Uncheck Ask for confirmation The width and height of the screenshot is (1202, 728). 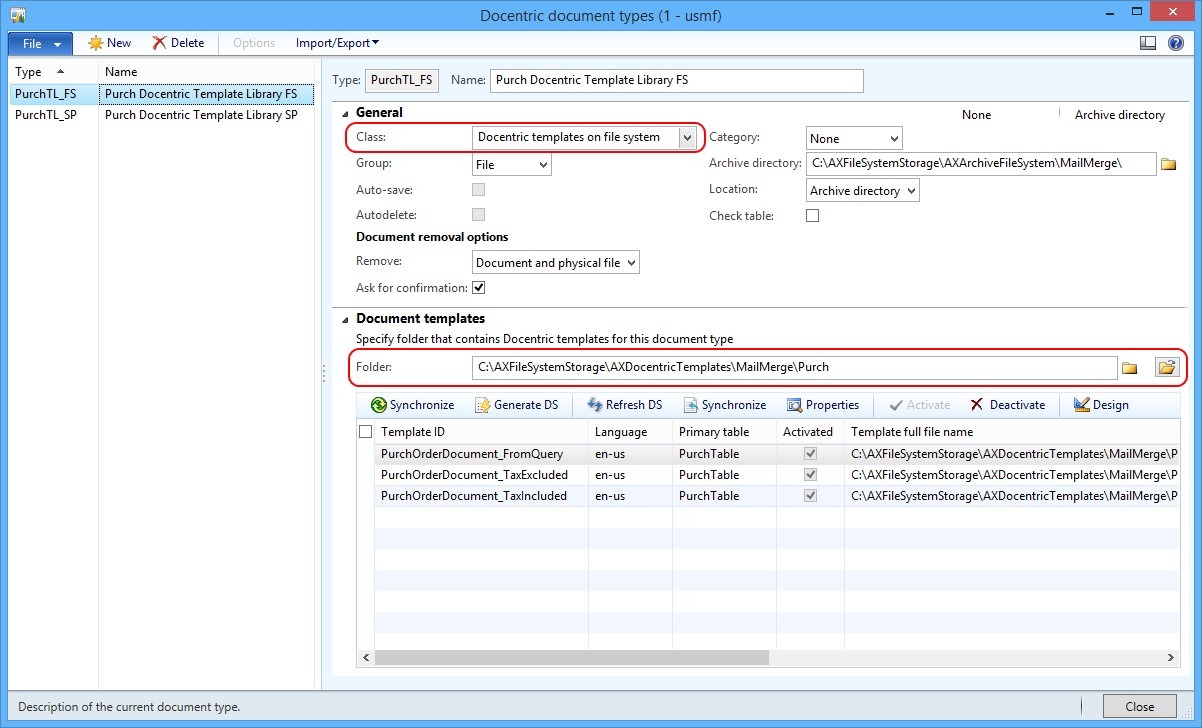click(479, 287)
